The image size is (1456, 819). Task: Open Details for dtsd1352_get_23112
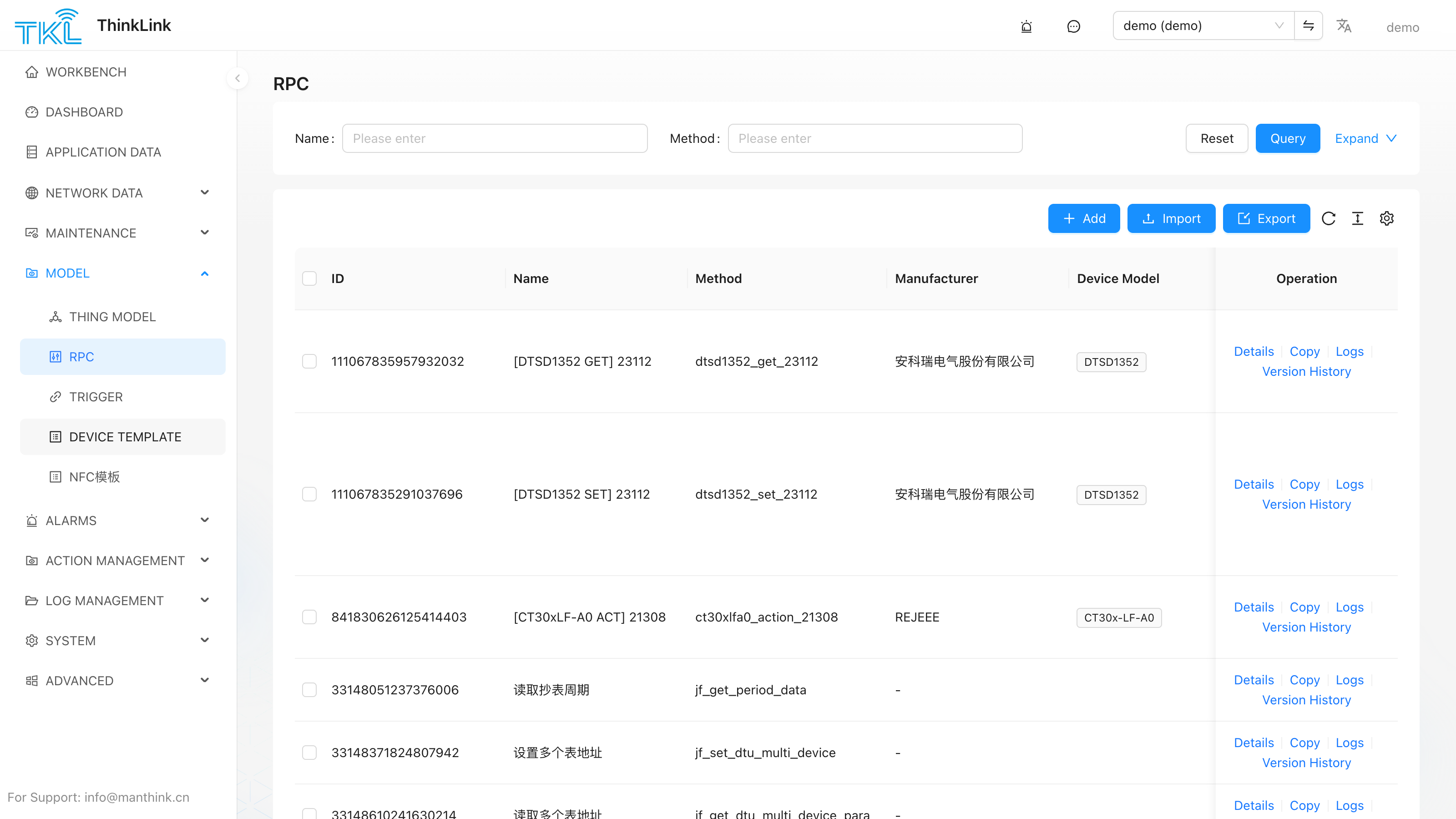pos(1254,351)
